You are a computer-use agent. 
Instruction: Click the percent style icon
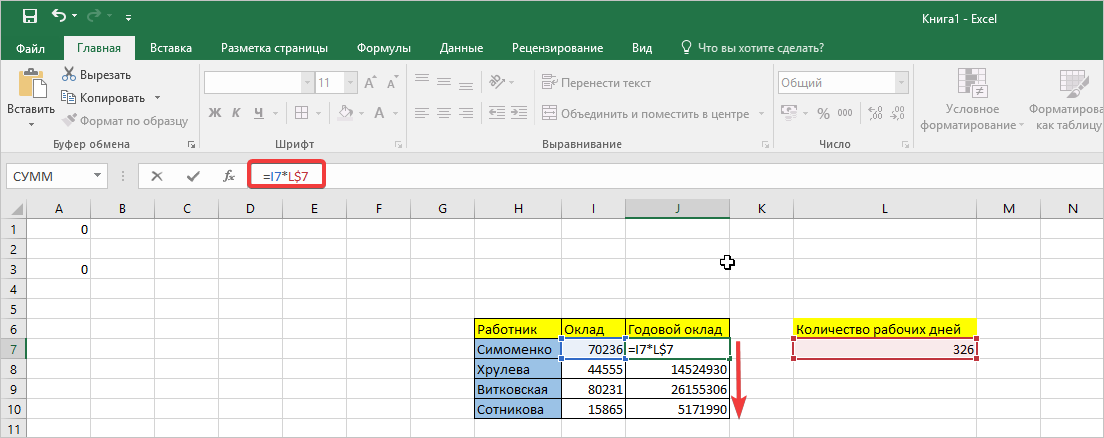pyautogui.click(x=822, y=113)
